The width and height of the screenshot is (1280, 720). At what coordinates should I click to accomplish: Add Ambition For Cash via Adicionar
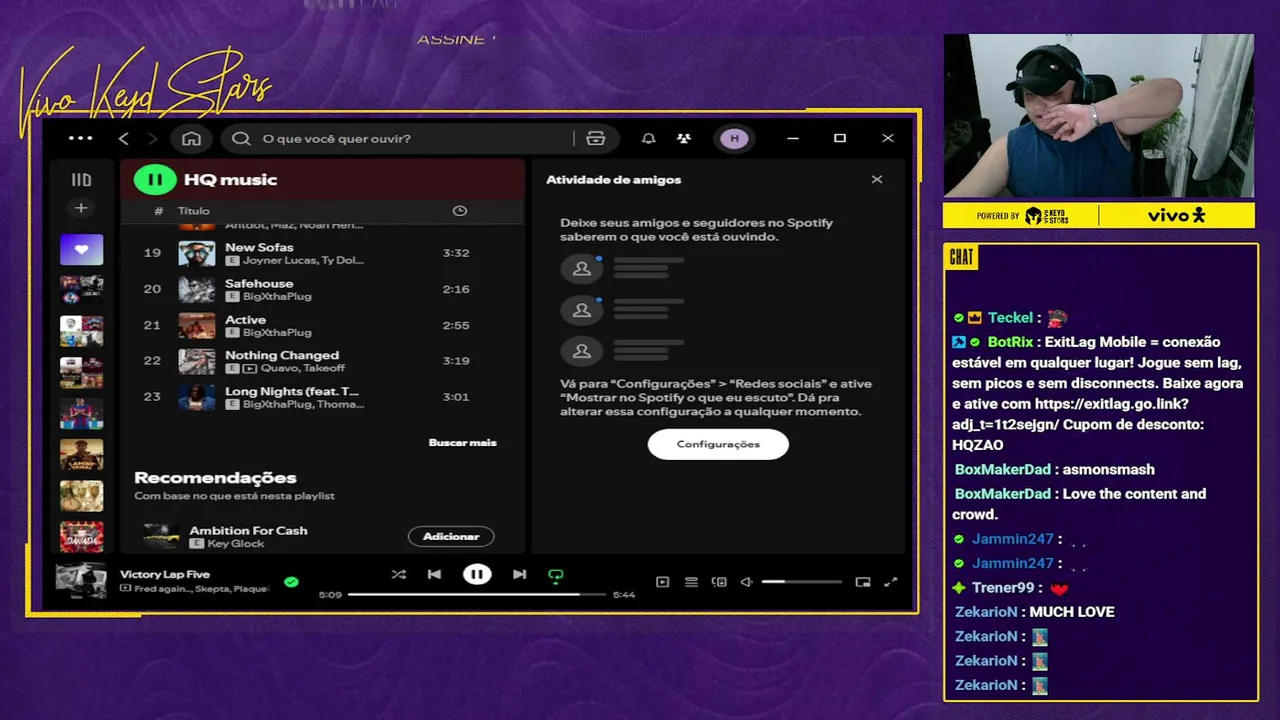pyautogui.click(x=451, y=536)
